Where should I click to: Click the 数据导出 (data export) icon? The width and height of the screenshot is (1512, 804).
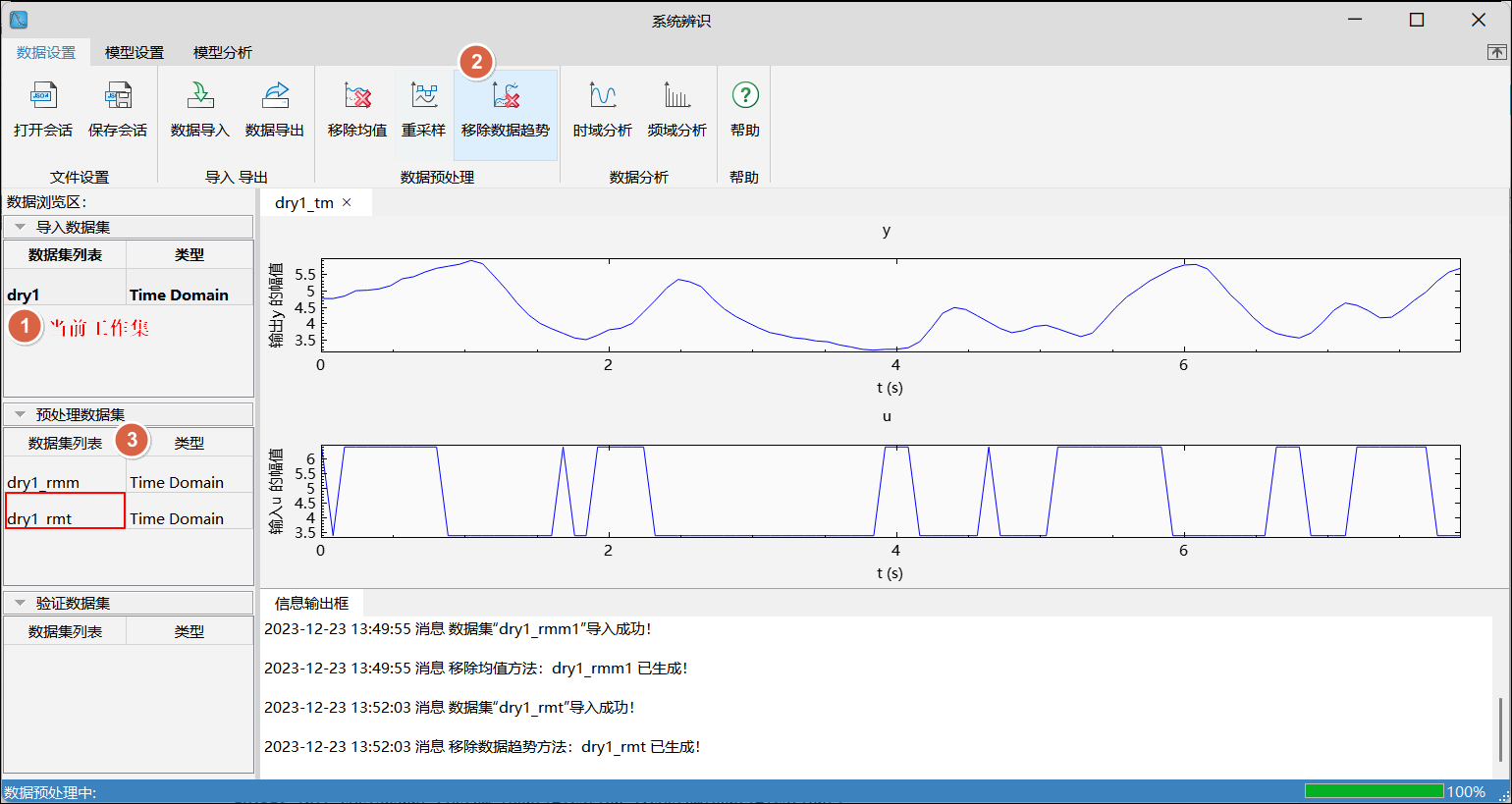pyautogui.click(x=275, y=96)
